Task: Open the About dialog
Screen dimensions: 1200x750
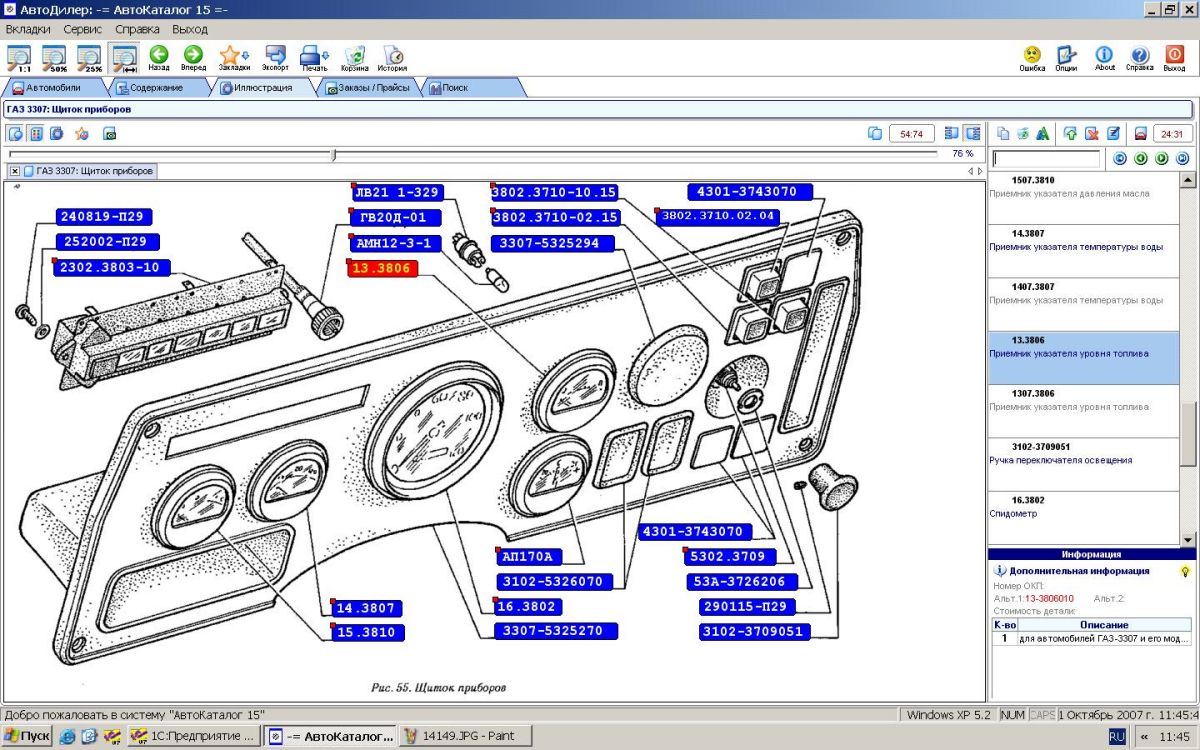Action: click(1104, 58)
